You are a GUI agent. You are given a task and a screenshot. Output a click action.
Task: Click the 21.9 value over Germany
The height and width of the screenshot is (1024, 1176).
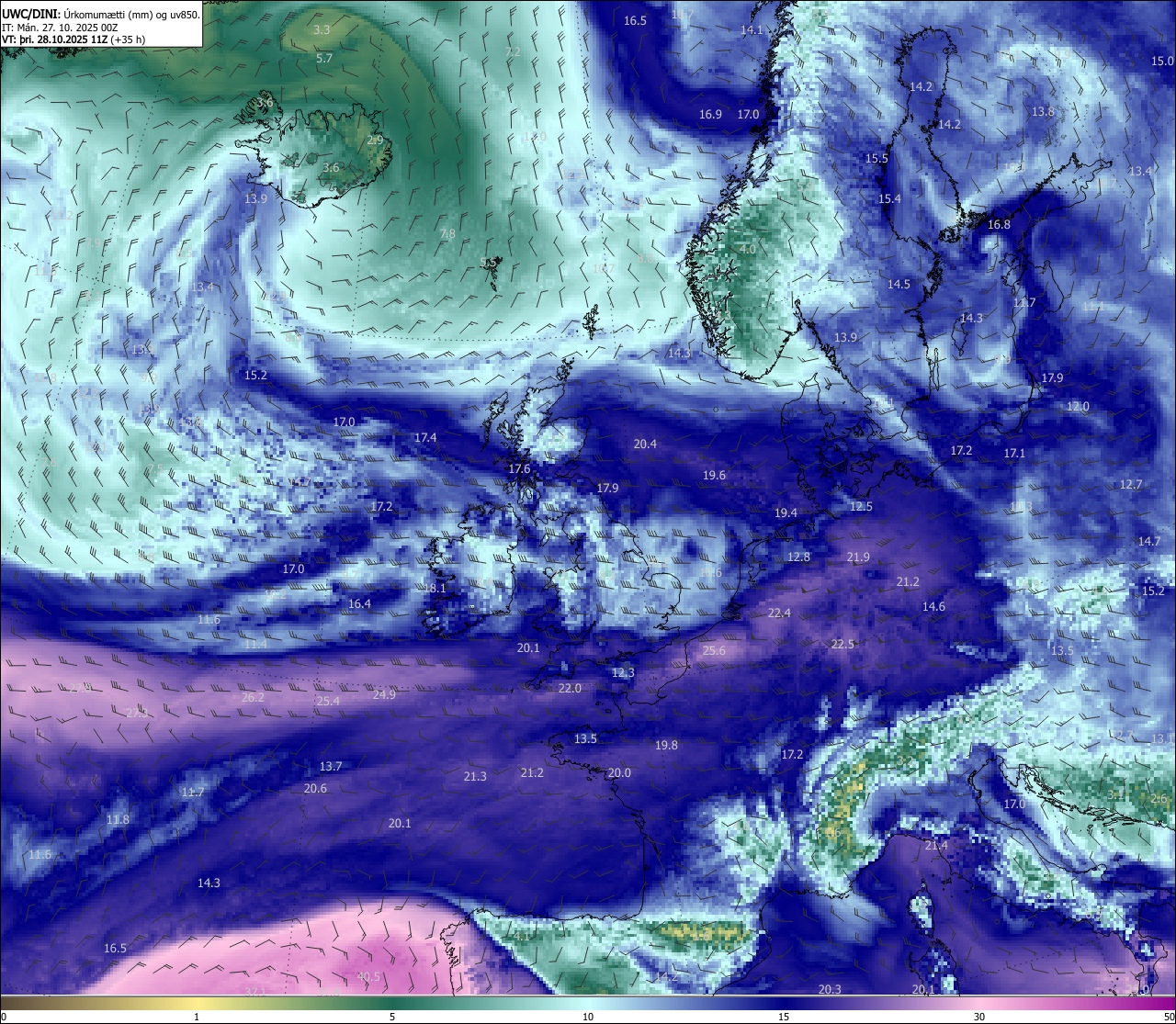(x=858, y=557)
